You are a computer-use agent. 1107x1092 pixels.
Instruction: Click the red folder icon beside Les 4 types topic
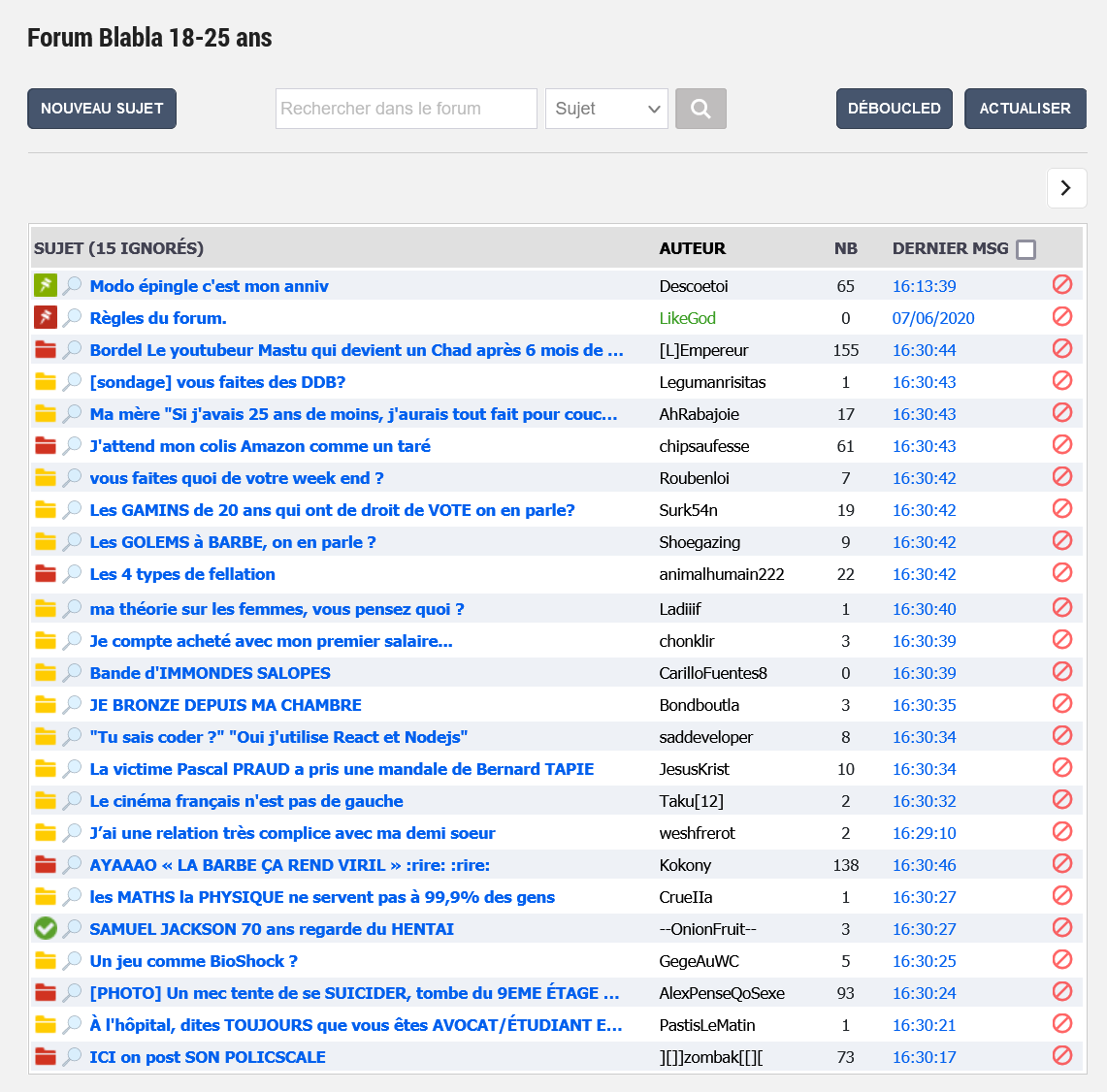point(46,573)
